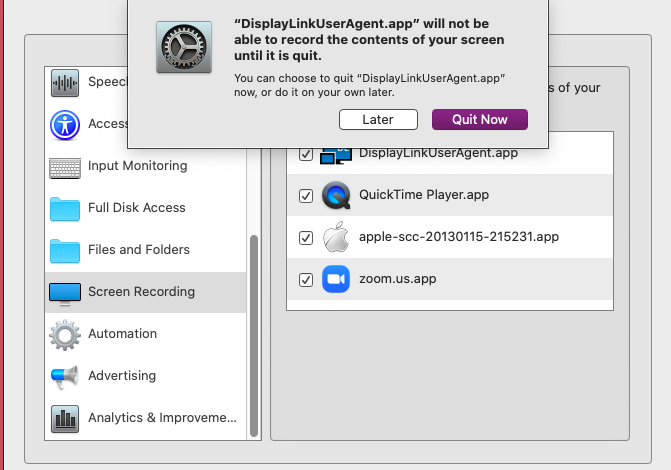
Task: Open Files and Folders category
Action: pos(139,250)
